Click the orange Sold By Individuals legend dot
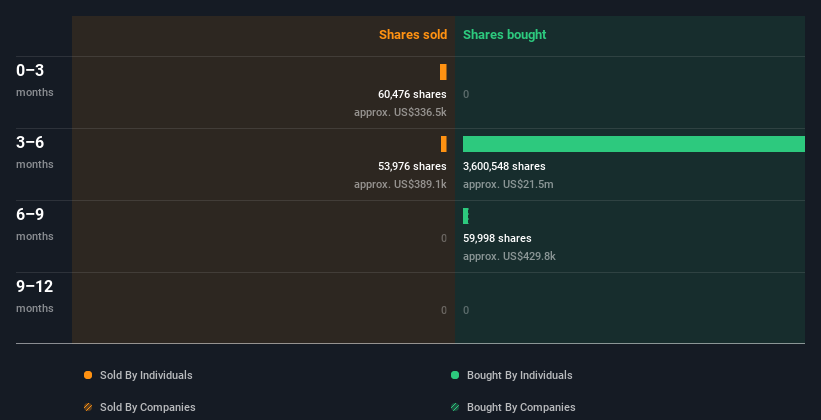Image resolution: width=821 pixels, height=420 pixels. point(88,375)
